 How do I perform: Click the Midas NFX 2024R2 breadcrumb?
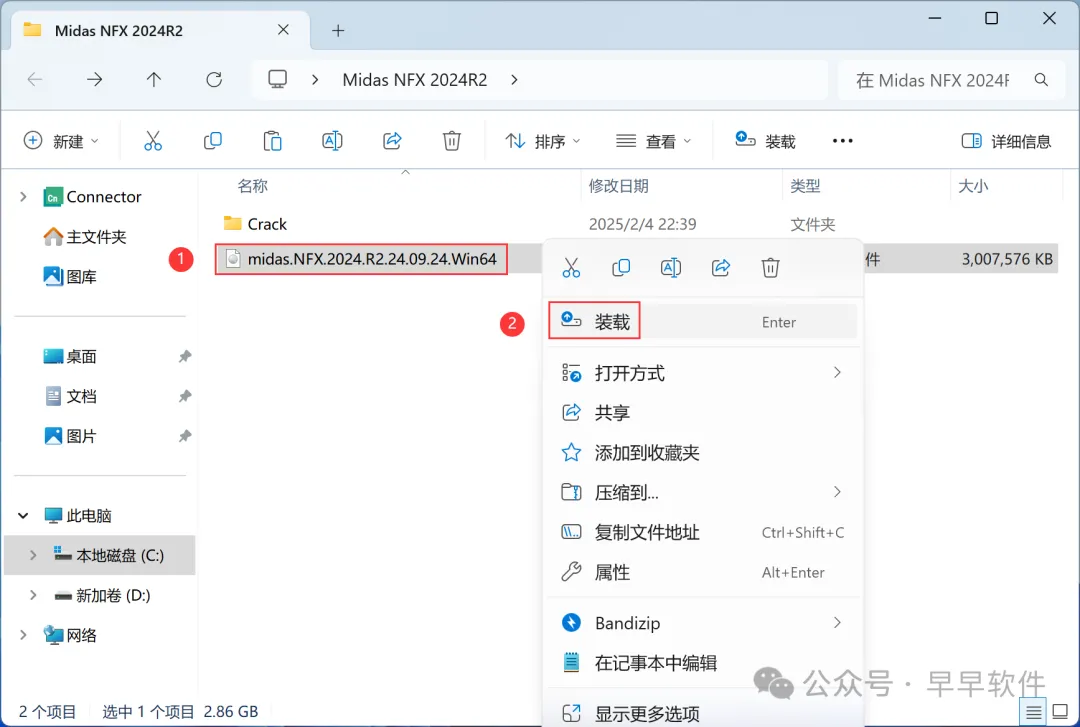pyautogui.click(x=415, y=80)
